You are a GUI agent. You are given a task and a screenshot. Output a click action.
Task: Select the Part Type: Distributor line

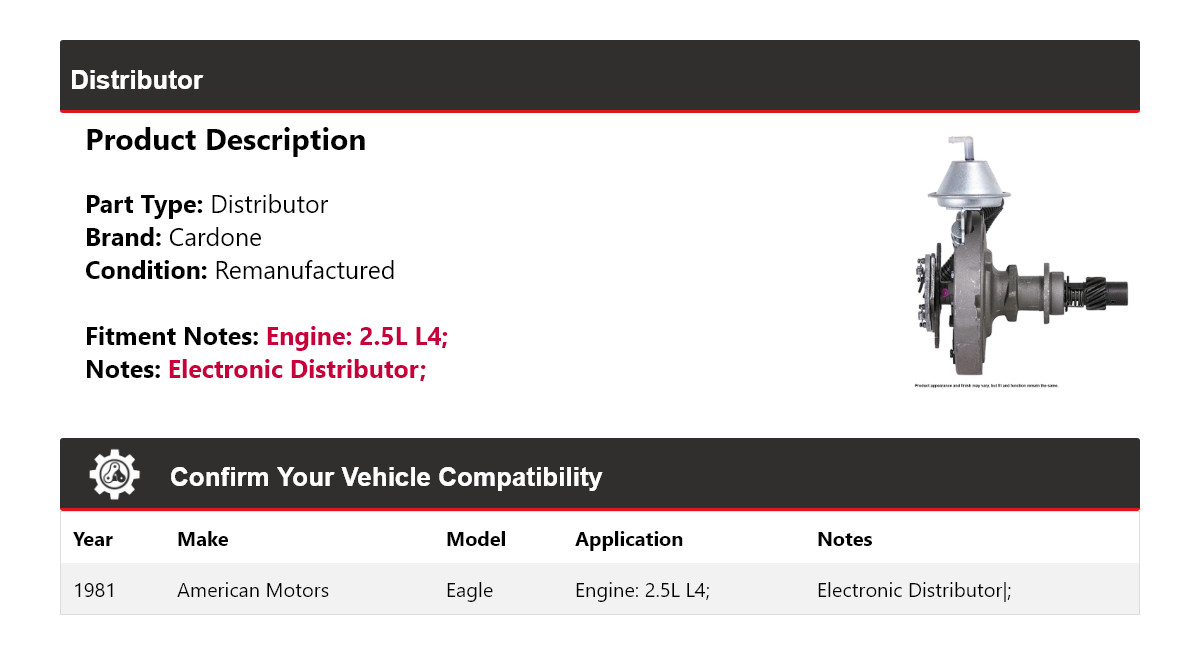click(x=206, y=205)
